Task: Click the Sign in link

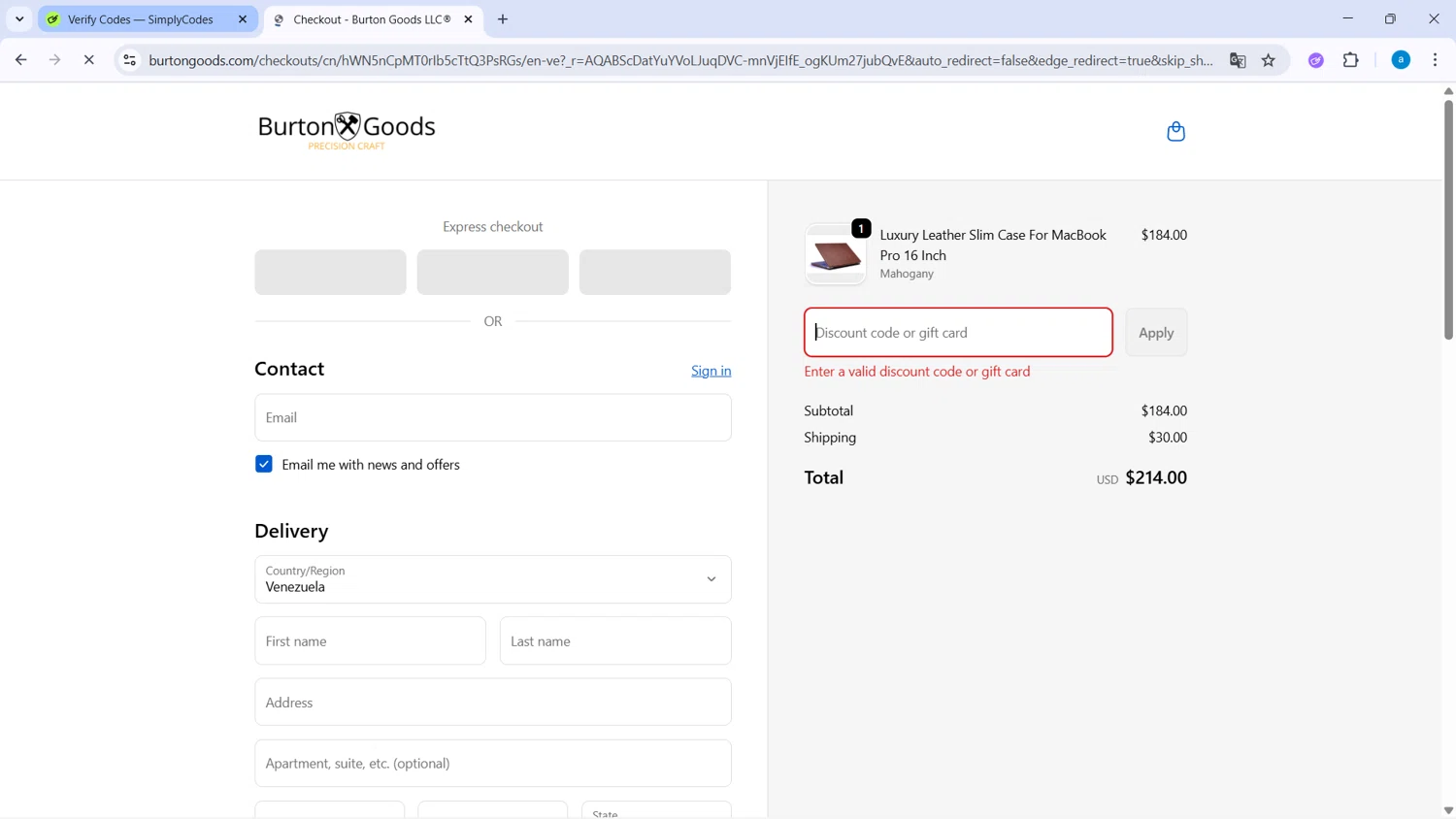Action: [711, 371]
